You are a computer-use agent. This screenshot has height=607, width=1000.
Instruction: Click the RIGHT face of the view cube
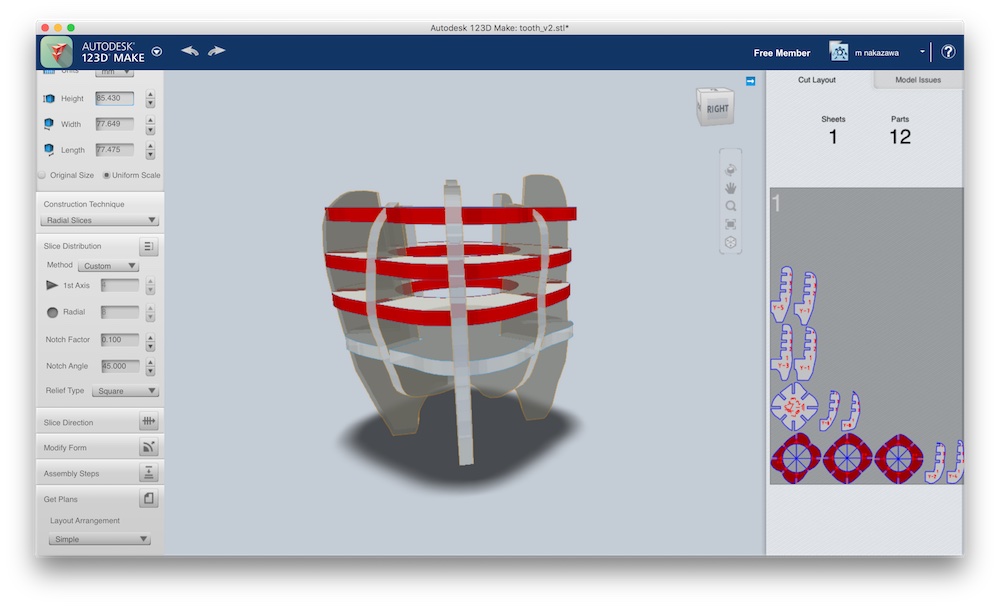pyautogui.click(x=717, y=109)
